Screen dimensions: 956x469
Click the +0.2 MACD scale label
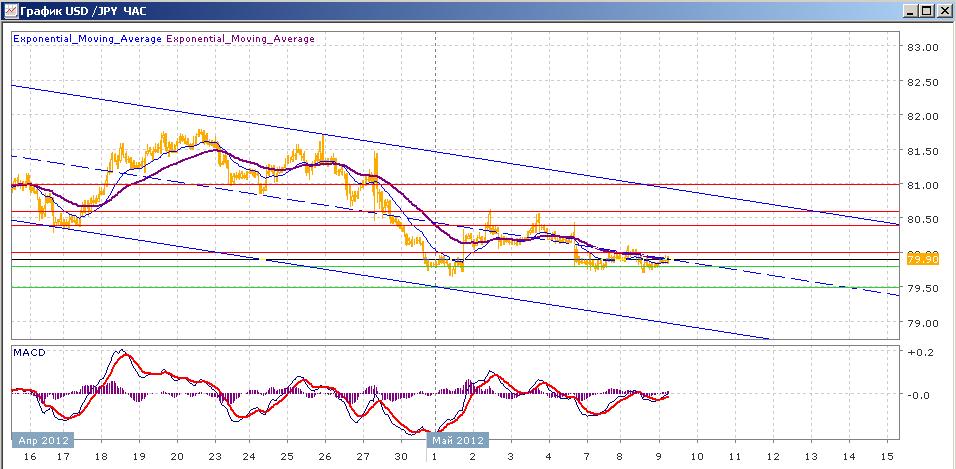coord(921,353)
